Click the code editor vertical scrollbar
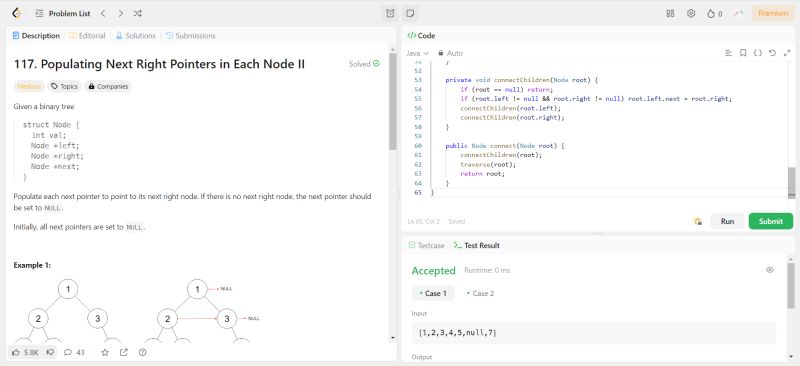Image resolution: width=800 pixels, height=366 pixels. [x=791, y=182]
